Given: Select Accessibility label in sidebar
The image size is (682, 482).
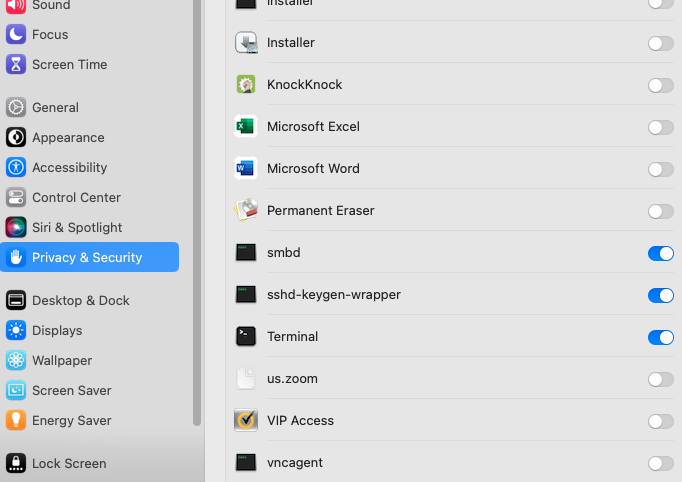Looking at the screenshot, I should coord(70,167).
